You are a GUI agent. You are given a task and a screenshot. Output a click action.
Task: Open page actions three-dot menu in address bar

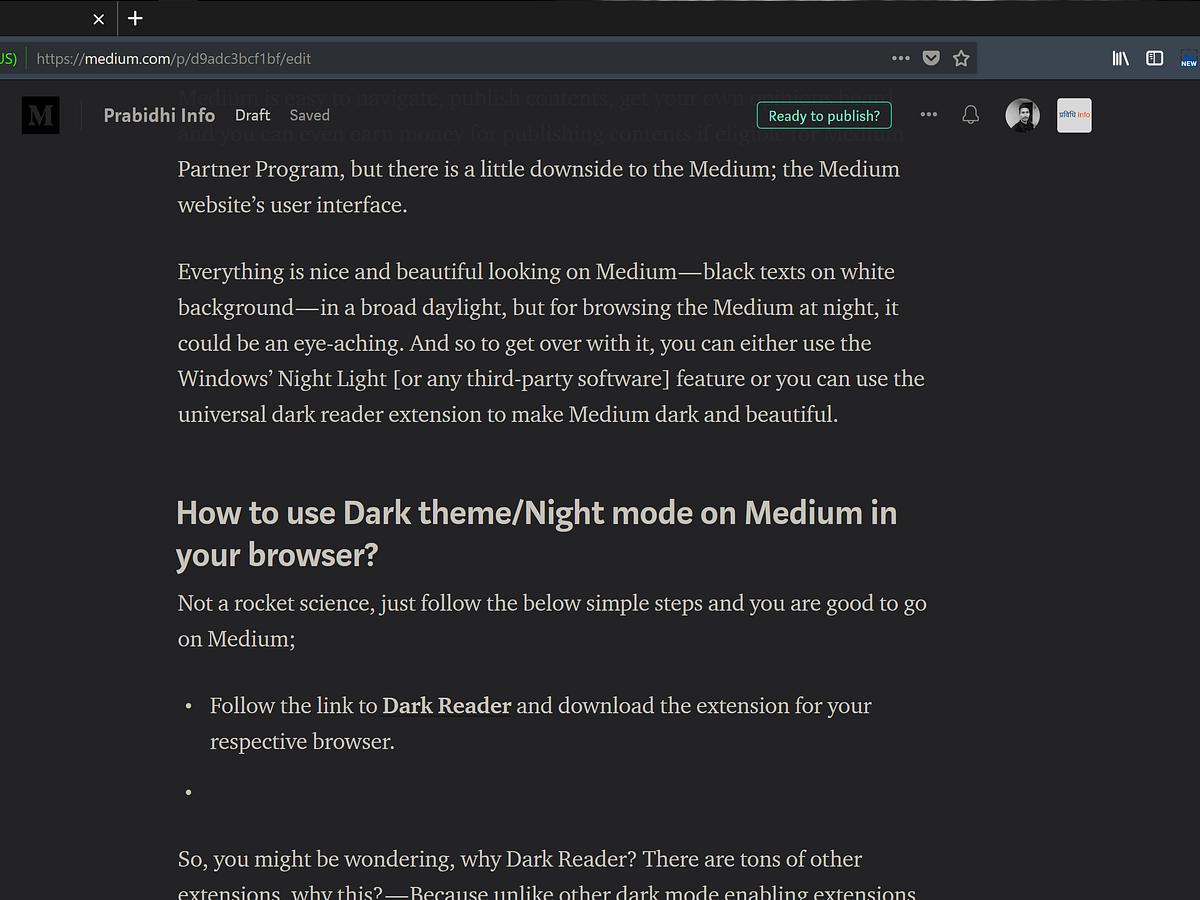click(x=901, y=59)
